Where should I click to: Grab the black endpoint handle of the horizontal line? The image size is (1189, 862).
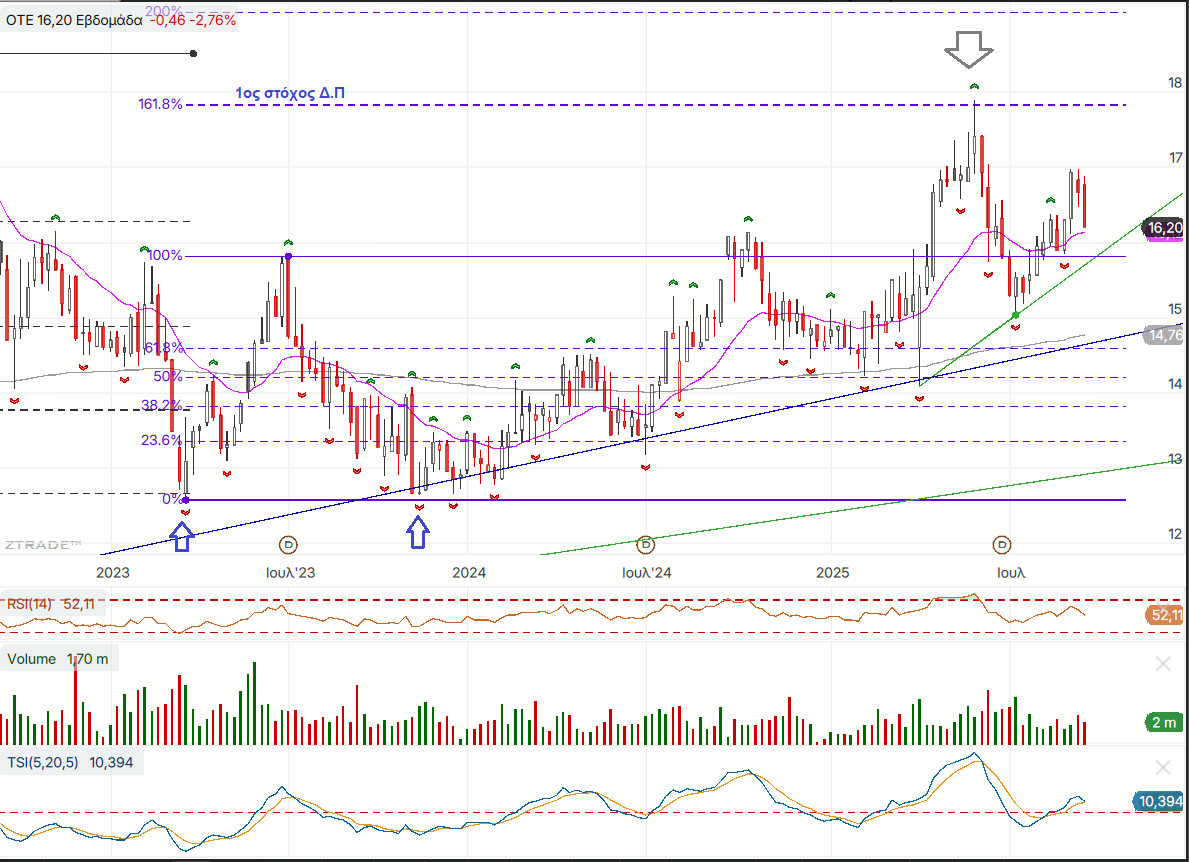[193, 54]
